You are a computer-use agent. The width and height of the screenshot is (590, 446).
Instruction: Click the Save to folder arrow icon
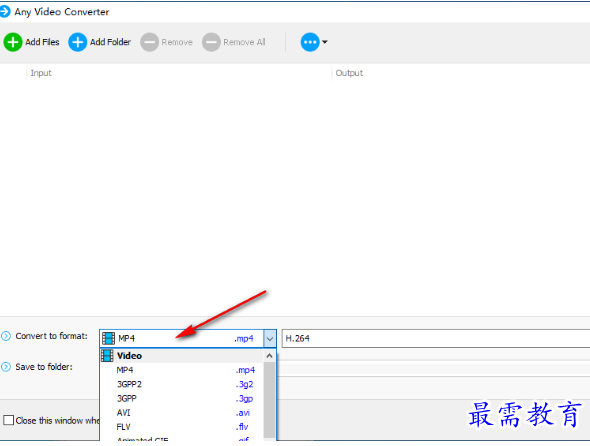click(6, 367)
